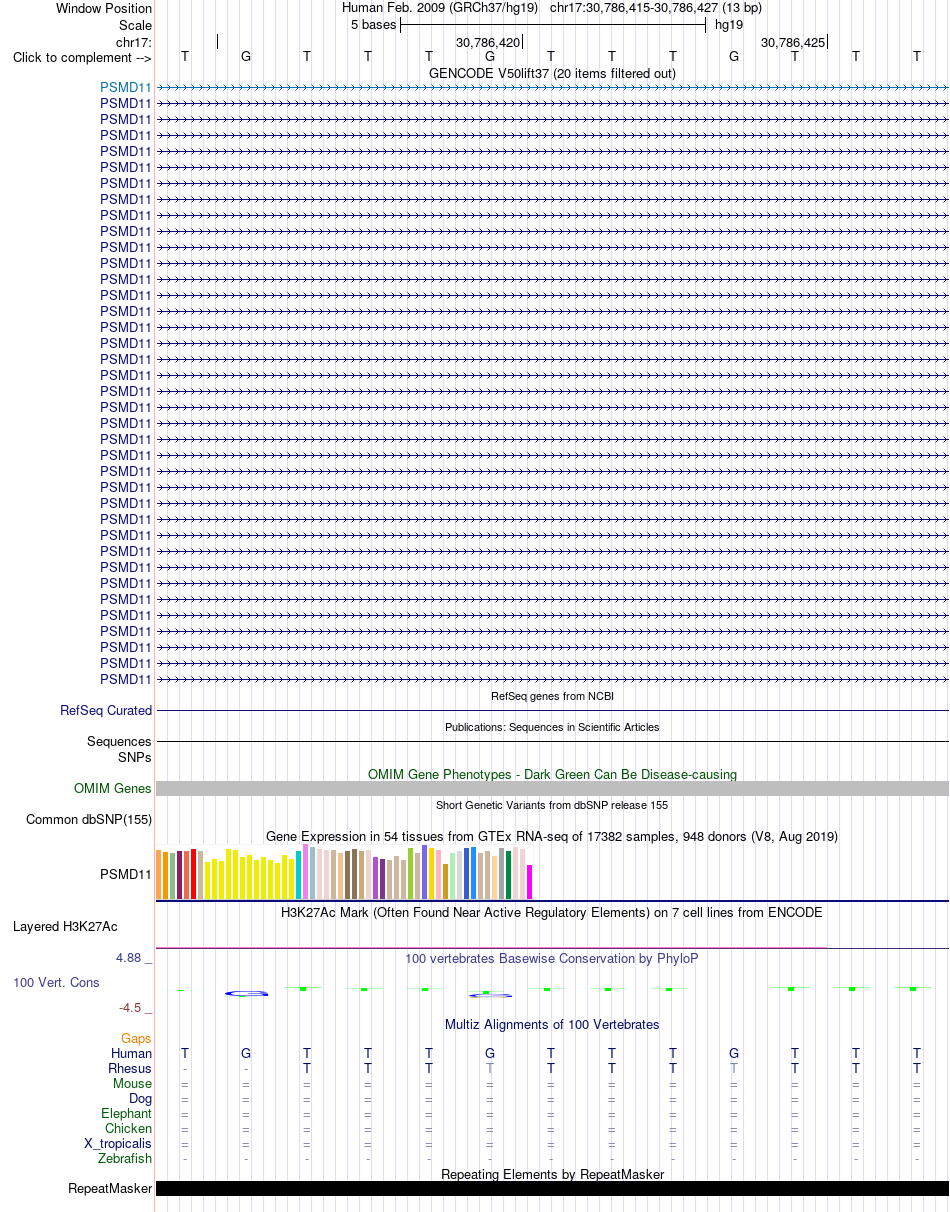Select the Chicken alignment row label
The image size is (950, 1212).
tap(129, 1128)
